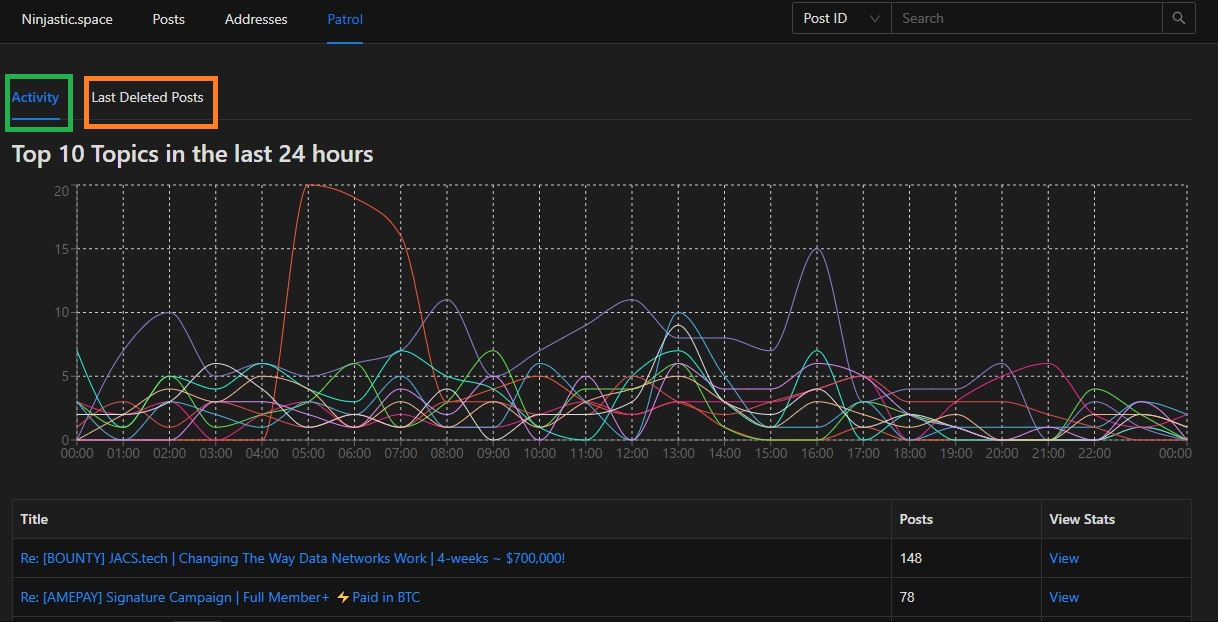Select the Patrol menu item
This screenshot has height=622, width=1218.
345,19
